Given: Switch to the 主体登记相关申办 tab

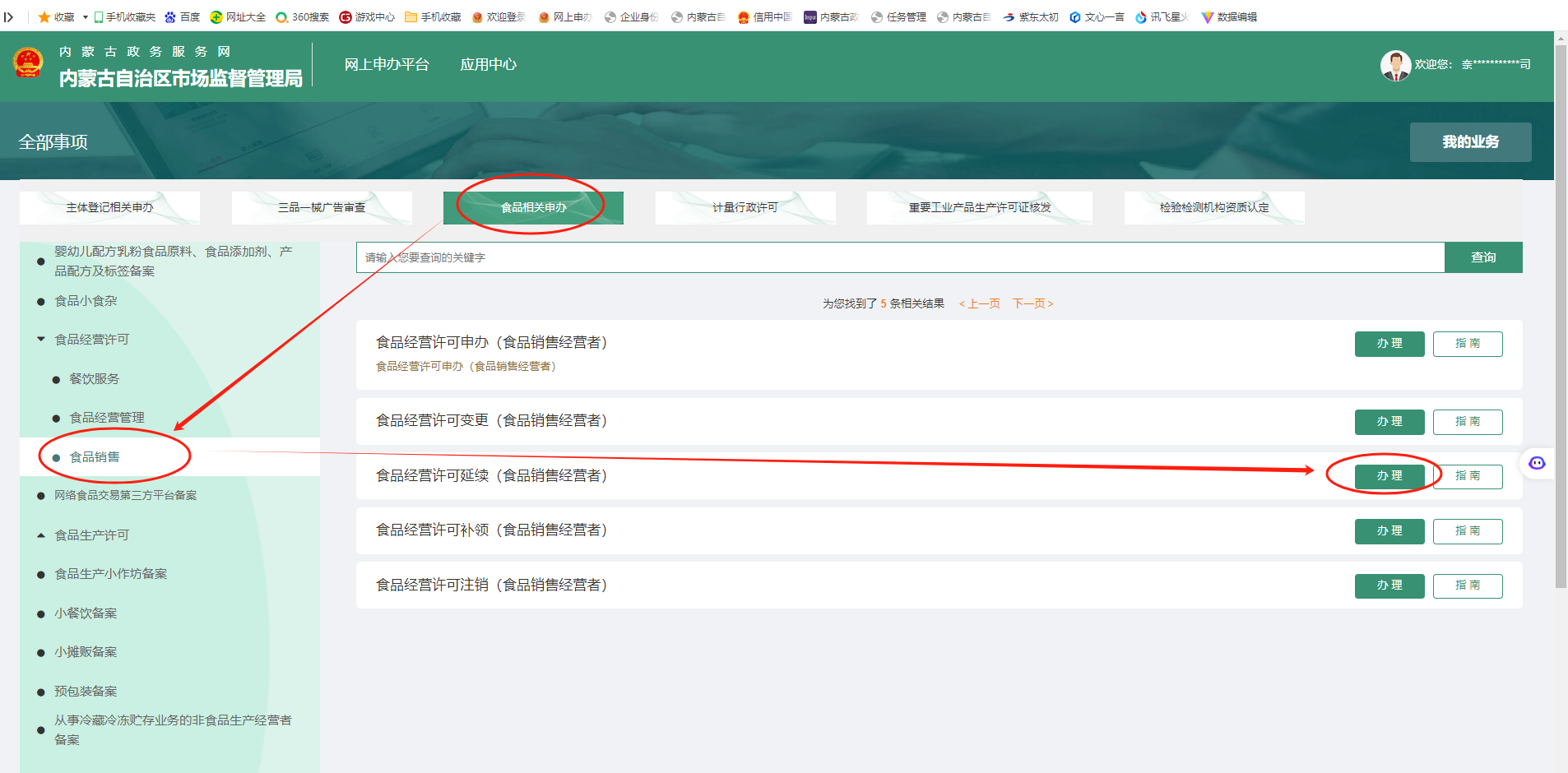Looking at the screenshot, I should (109, 207).
